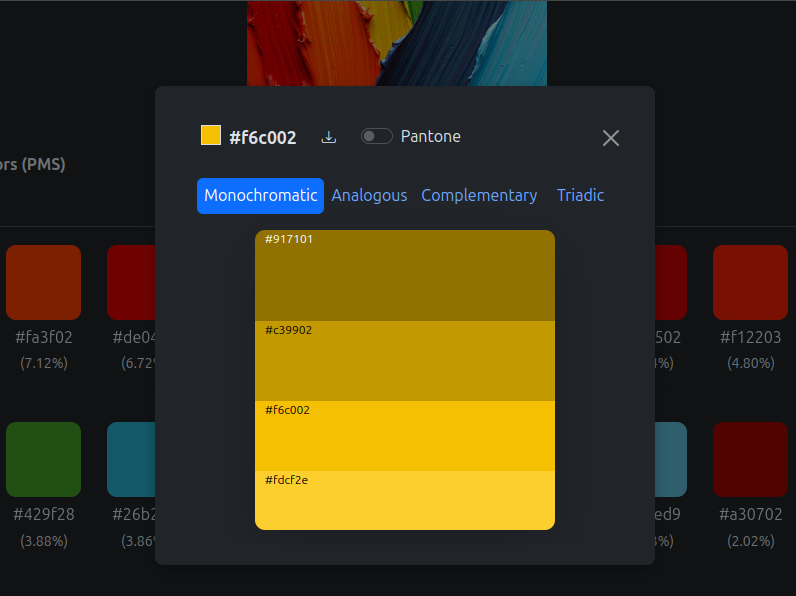Click the red #f12203 swatch
This screenshot has width=796, height=596.
click(750, 282)
